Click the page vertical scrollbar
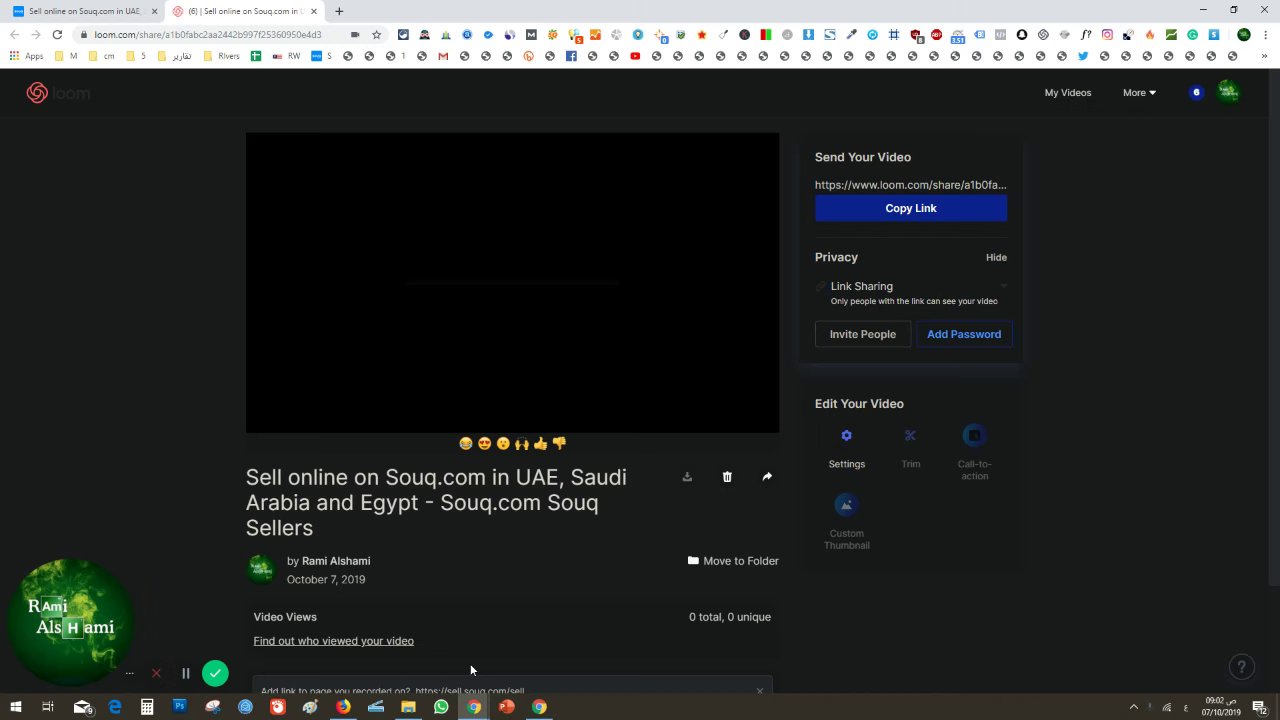Screen dimensions: 1280x720 click(x=1274, y=325)
